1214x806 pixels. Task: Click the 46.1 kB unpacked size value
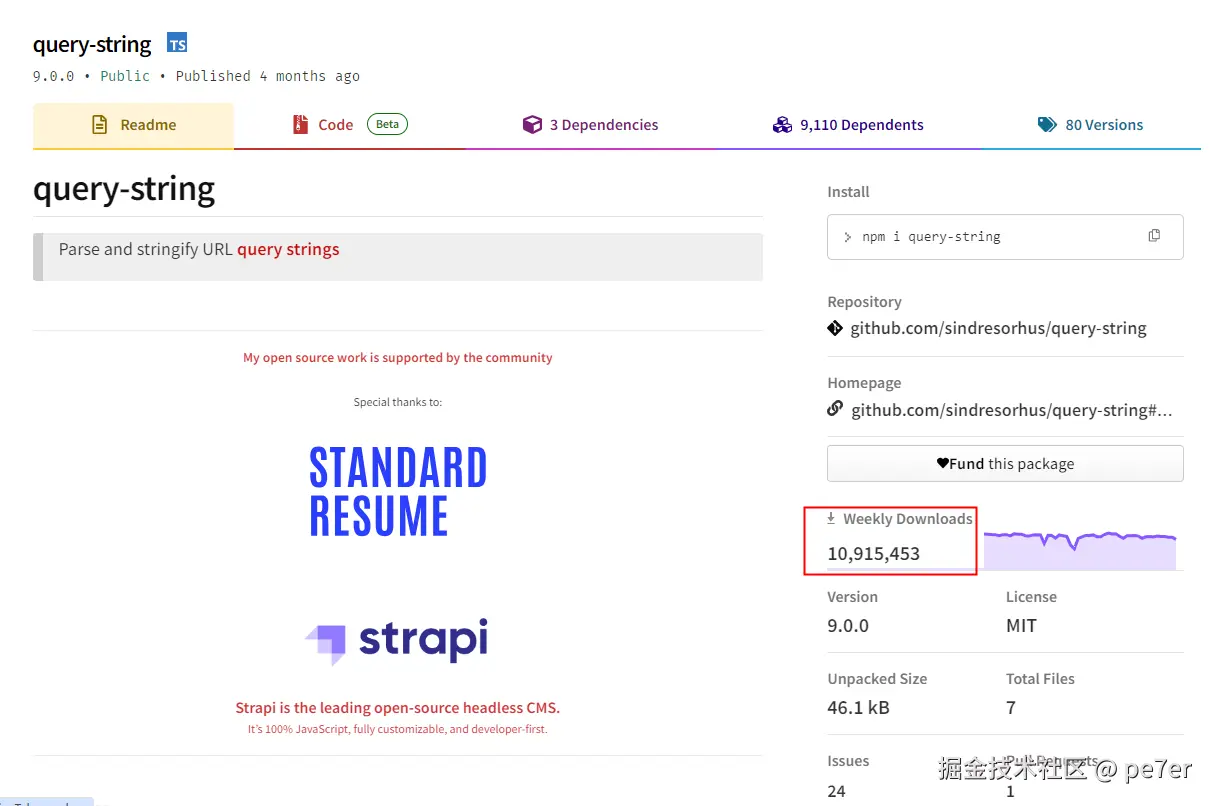(858, 707)
